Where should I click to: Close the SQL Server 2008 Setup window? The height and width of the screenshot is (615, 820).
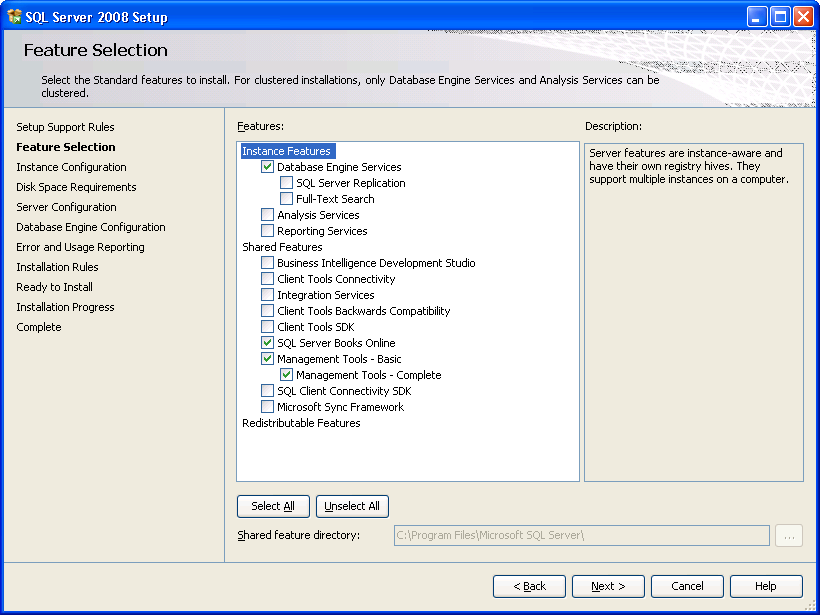(x=803, y=17)
